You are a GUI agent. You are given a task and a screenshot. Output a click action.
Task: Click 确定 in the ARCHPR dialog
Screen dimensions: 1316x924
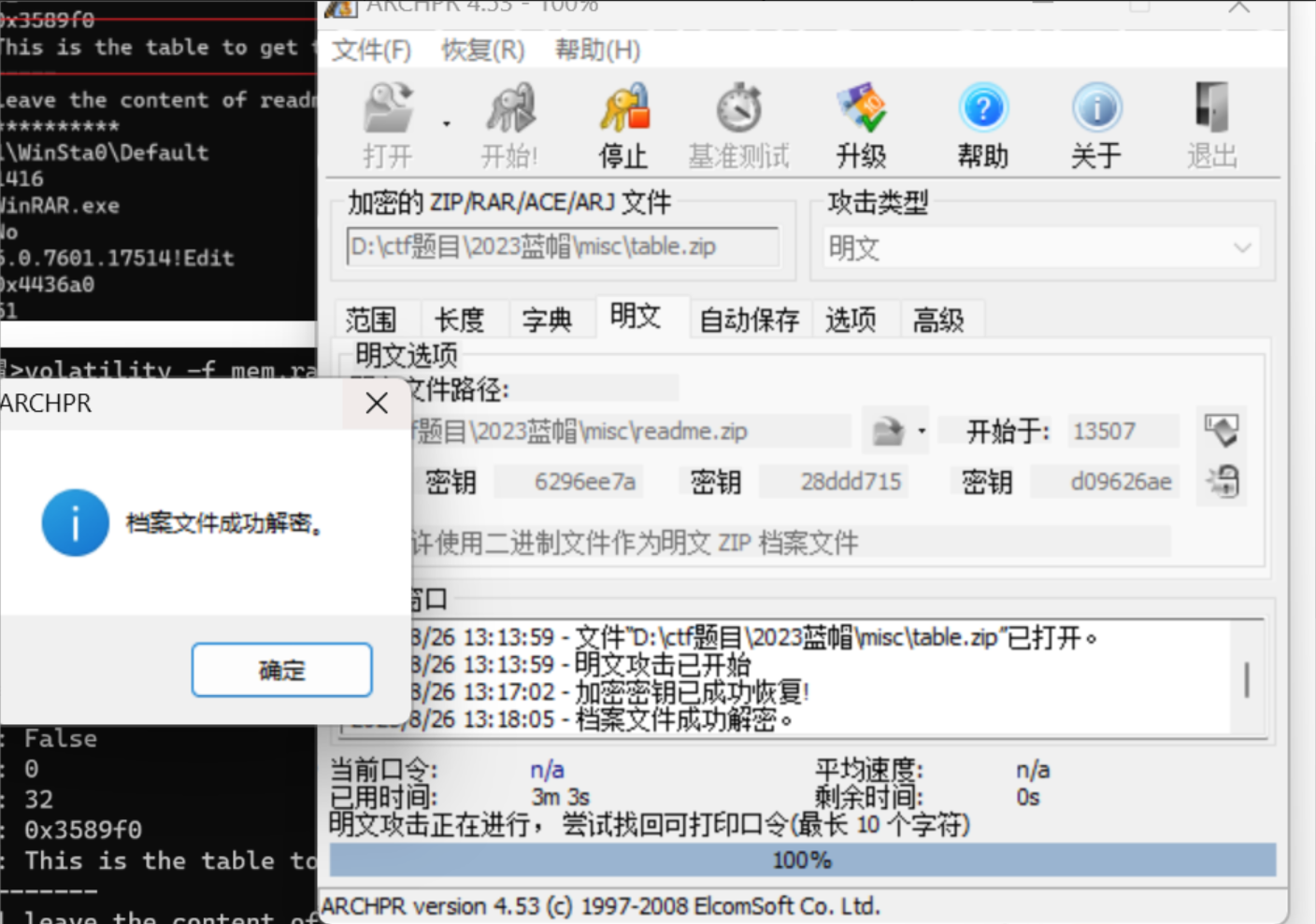point(281,670)
